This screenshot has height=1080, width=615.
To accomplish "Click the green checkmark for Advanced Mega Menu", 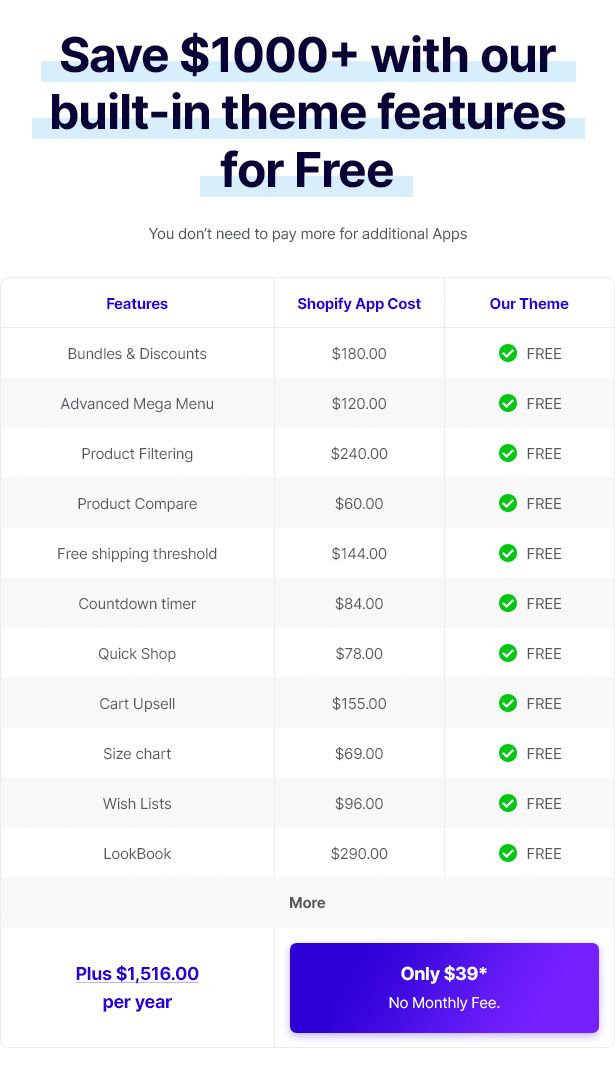I will point(508,403).
